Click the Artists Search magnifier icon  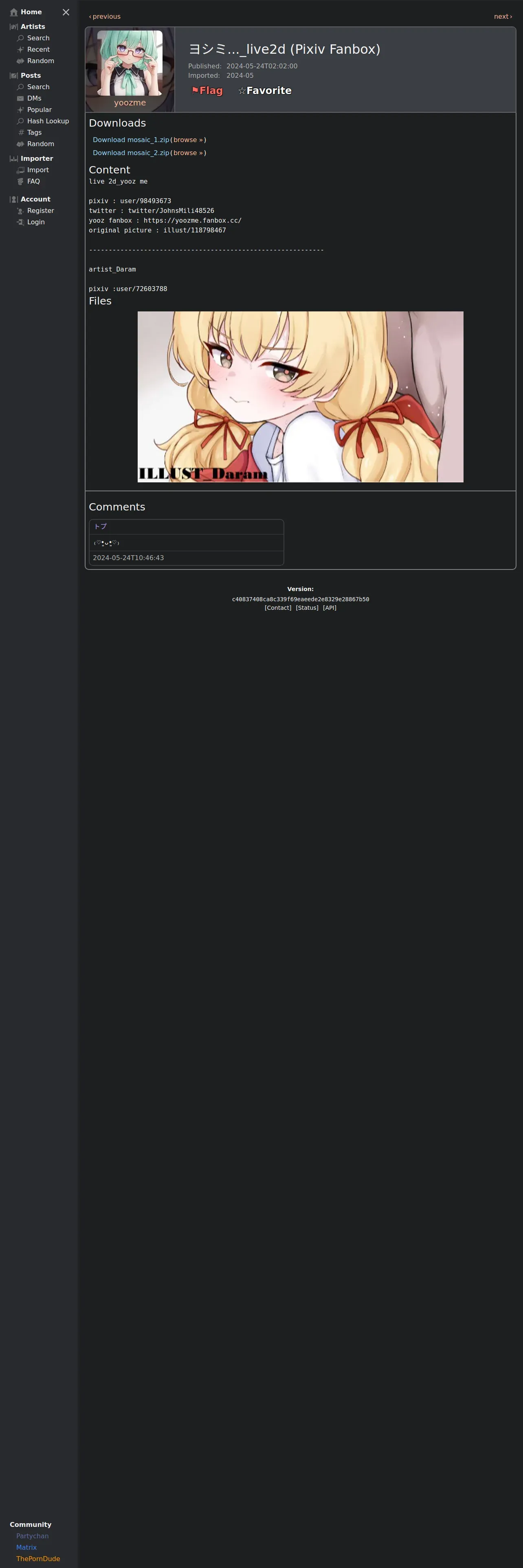20,38
